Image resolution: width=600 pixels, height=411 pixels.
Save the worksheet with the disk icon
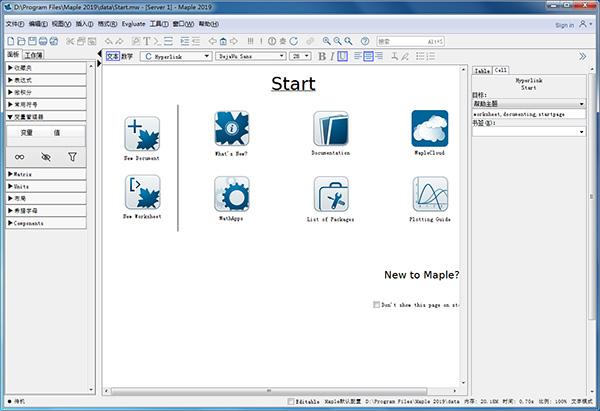32,41
